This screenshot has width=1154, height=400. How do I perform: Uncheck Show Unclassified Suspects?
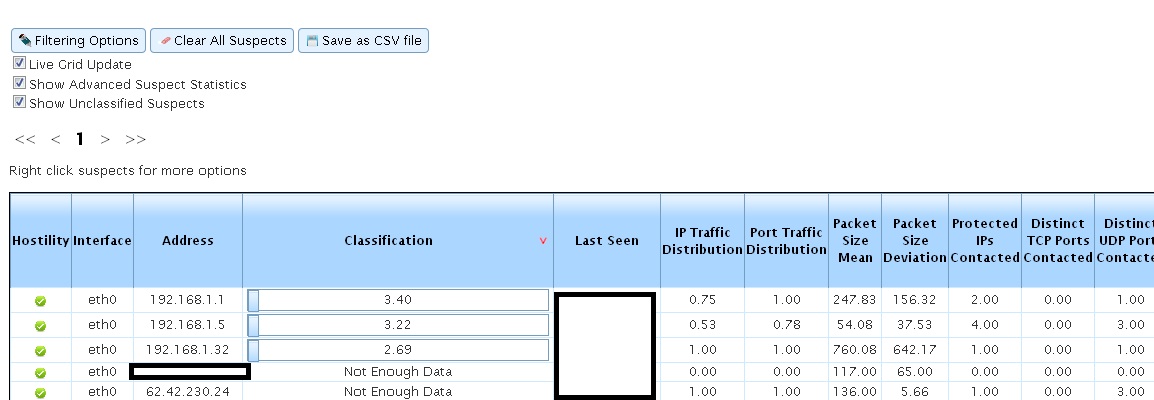click(x=19, y=103)
